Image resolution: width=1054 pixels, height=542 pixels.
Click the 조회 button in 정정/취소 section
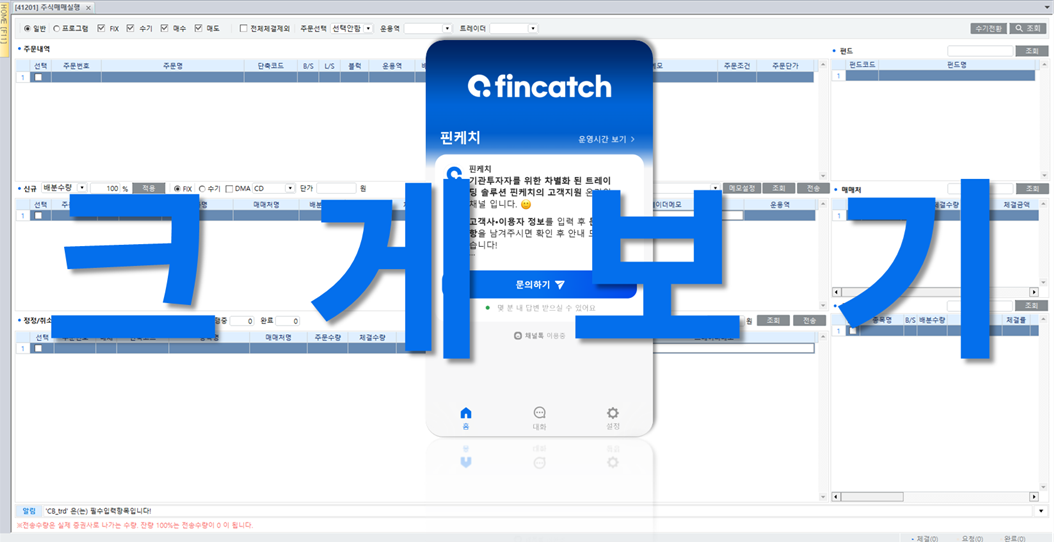click(x=773, y=321)
